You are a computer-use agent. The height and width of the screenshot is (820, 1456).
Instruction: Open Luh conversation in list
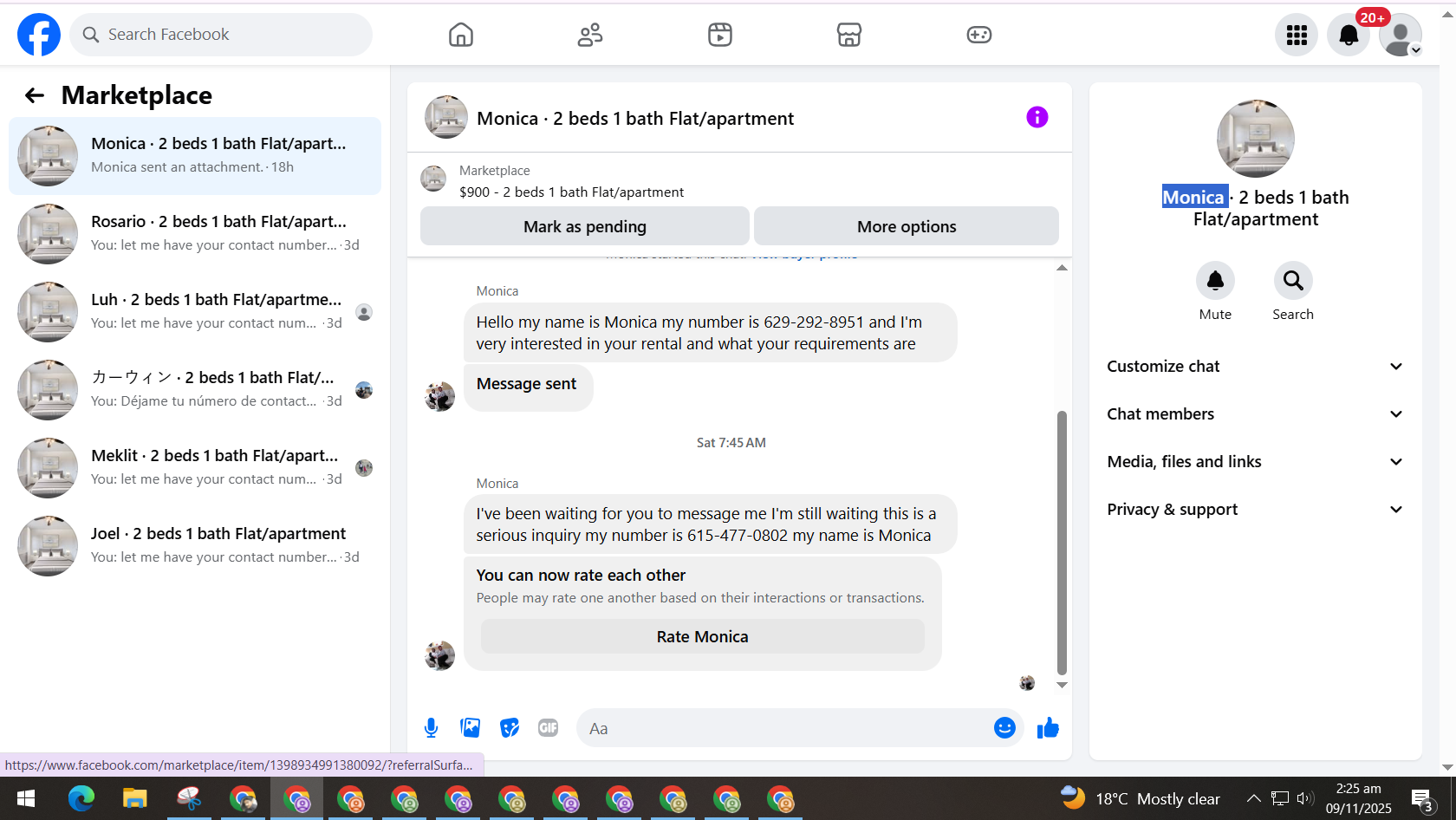tap(195, 312)
